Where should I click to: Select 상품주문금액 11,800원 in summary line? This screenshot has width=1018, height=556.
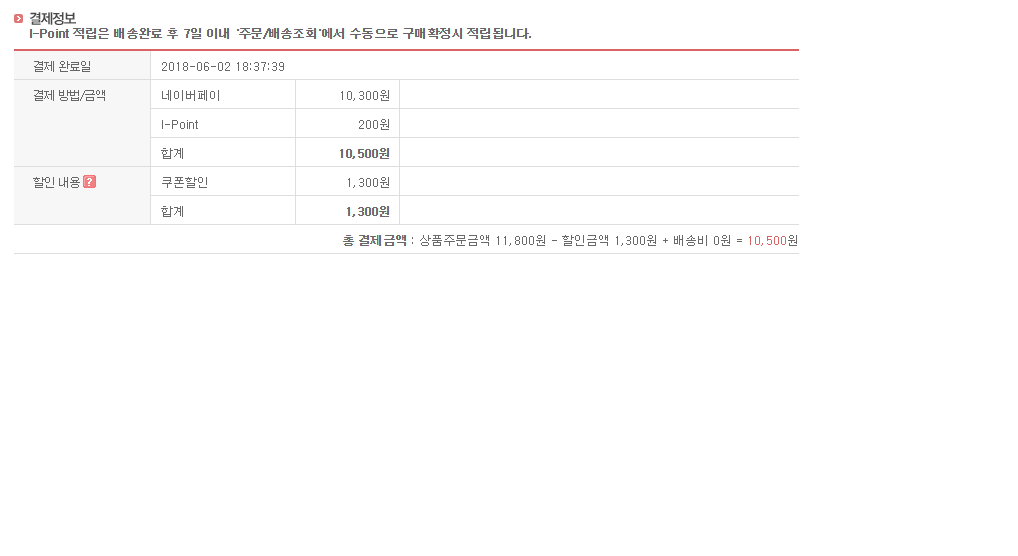click(x=482, y=240)
